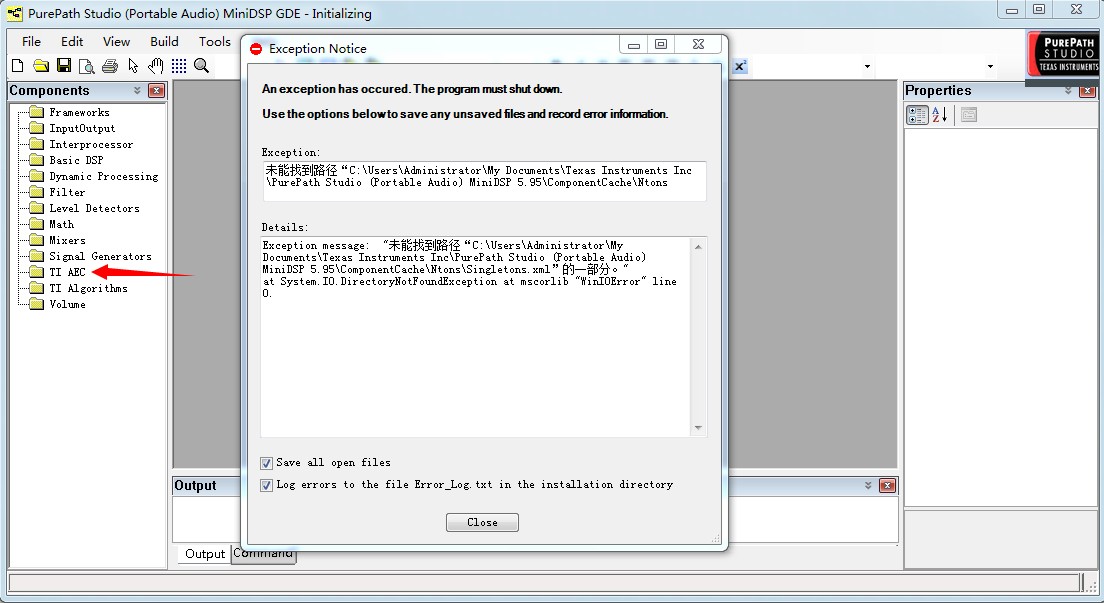Select the pointer arrow tool

pyautogui.click(x=133, y=66)
